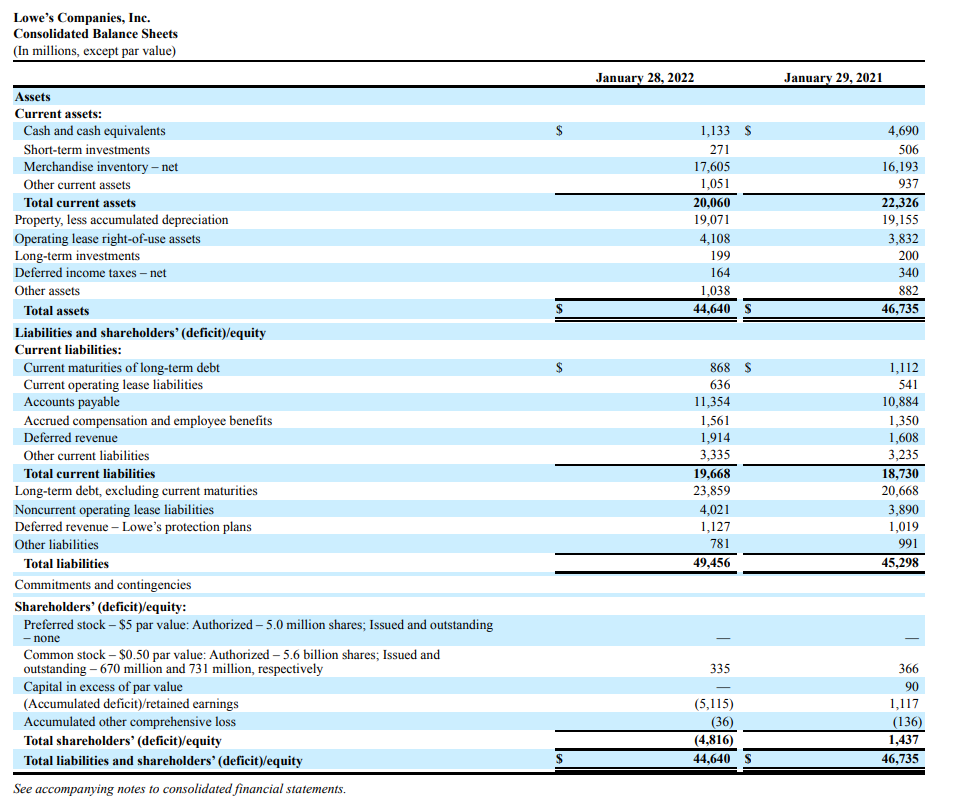Select the Total current liabilities value 19,668

(714, 473)
